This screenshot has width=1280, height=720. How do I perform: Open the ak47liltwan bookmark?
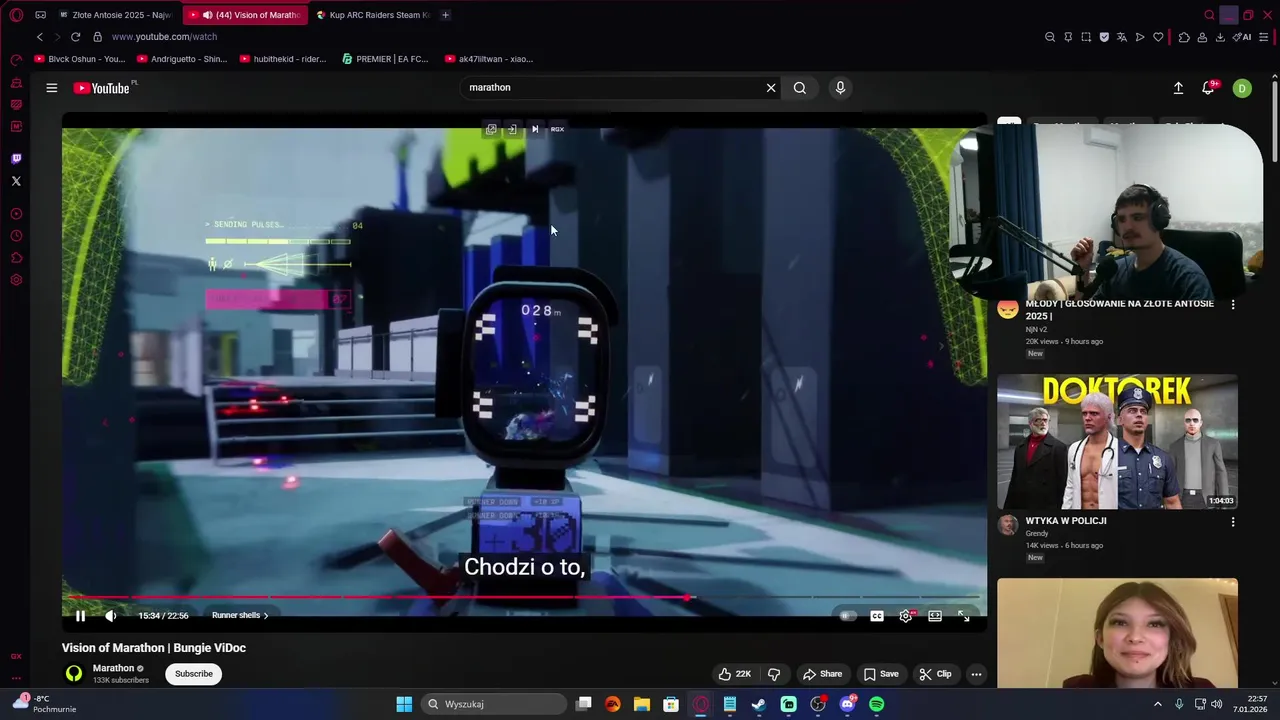point(489,59)
